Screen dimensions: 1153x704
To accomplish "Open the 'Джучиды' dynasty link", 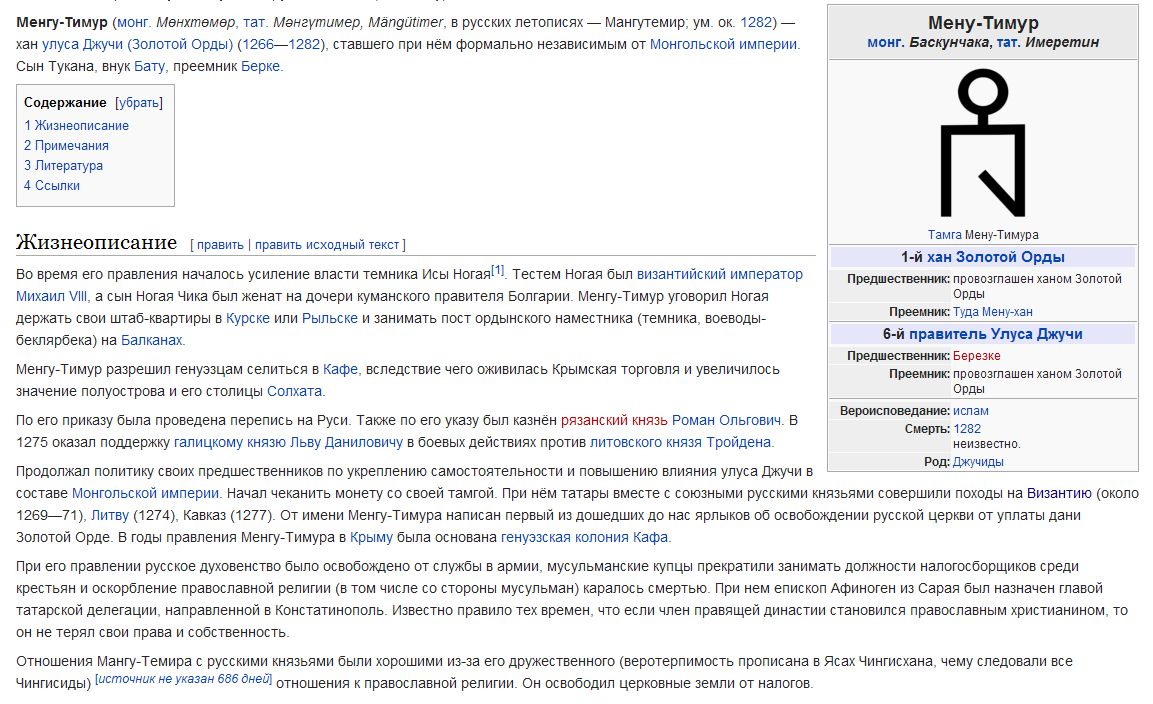I will click(x=978, y=462).
